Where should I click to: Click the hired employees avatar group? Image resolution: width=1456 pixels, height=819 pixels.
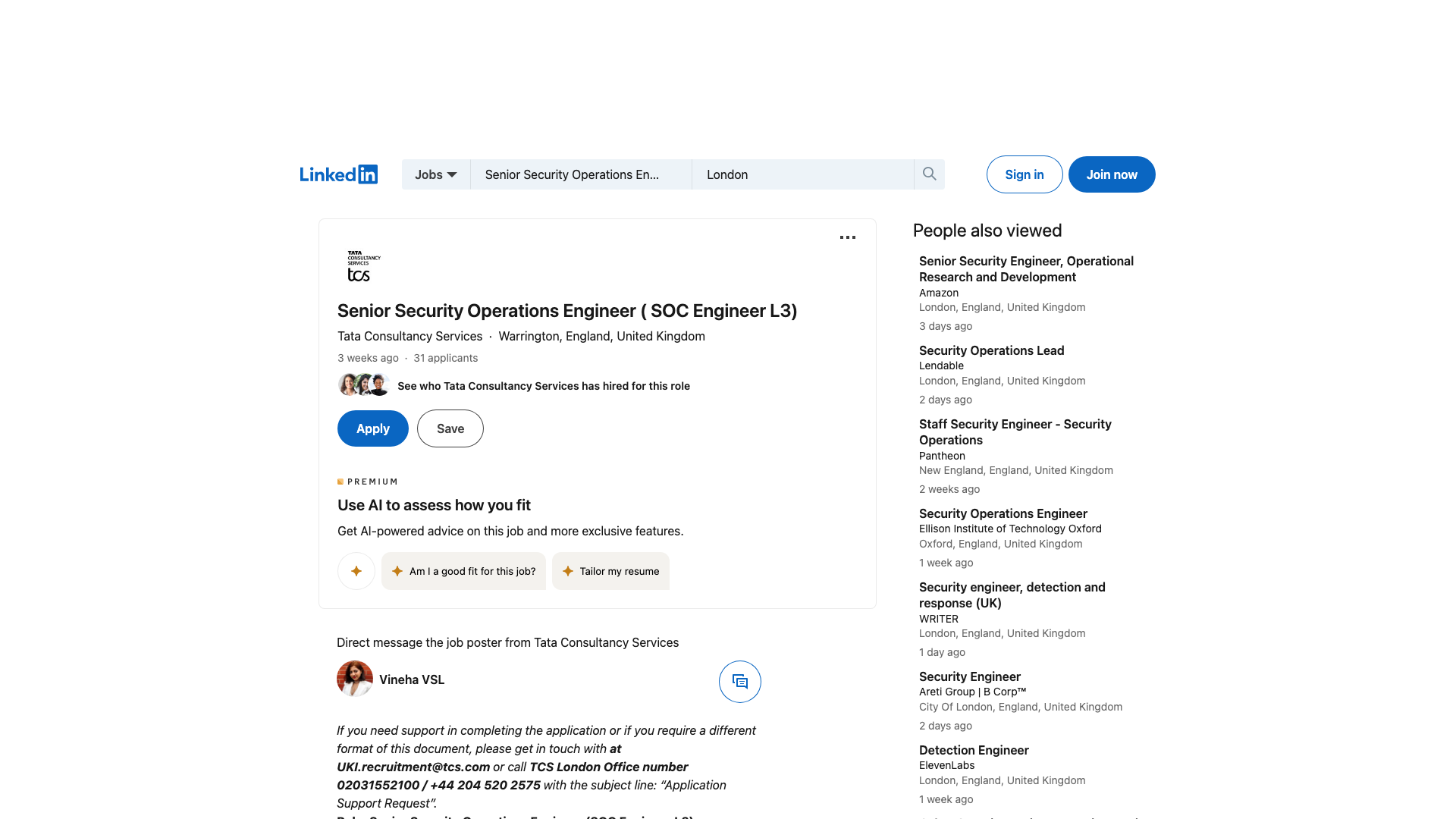click(x=364, y=385)
